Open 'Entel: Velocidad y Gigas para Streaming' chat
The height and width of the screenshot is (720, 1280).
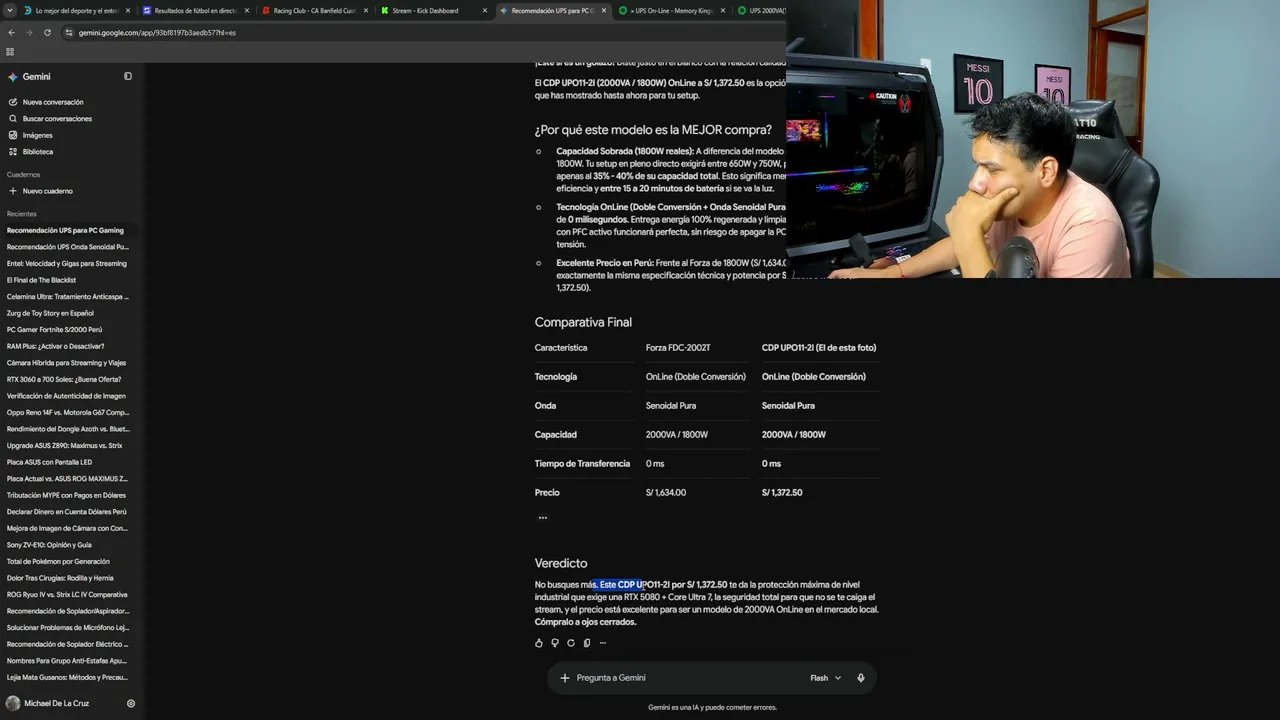pyautogui.click(x=67, y=264)
